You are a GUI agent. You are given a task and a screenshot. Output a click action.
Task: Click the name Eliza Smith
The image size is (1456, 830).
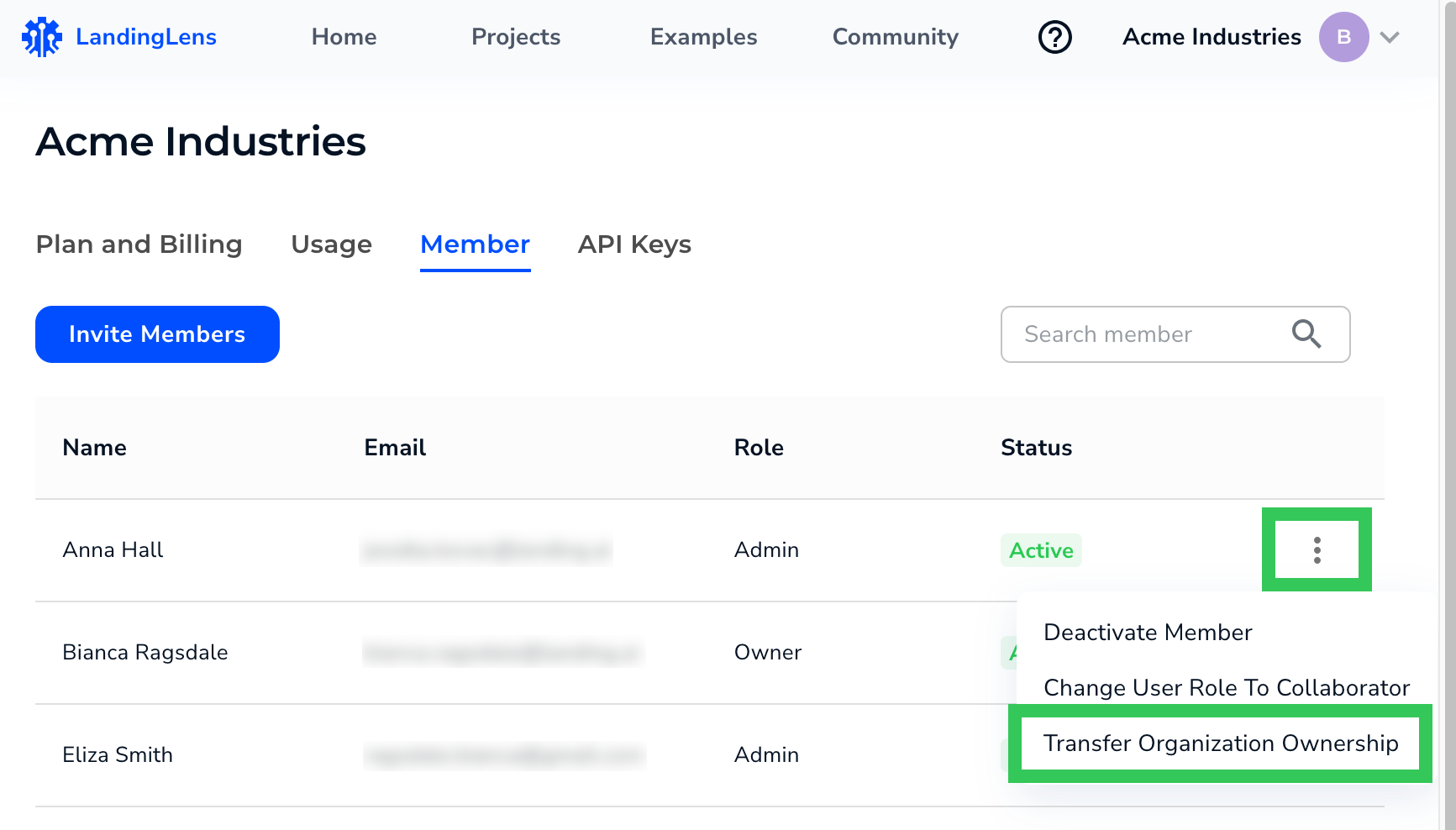118,755
